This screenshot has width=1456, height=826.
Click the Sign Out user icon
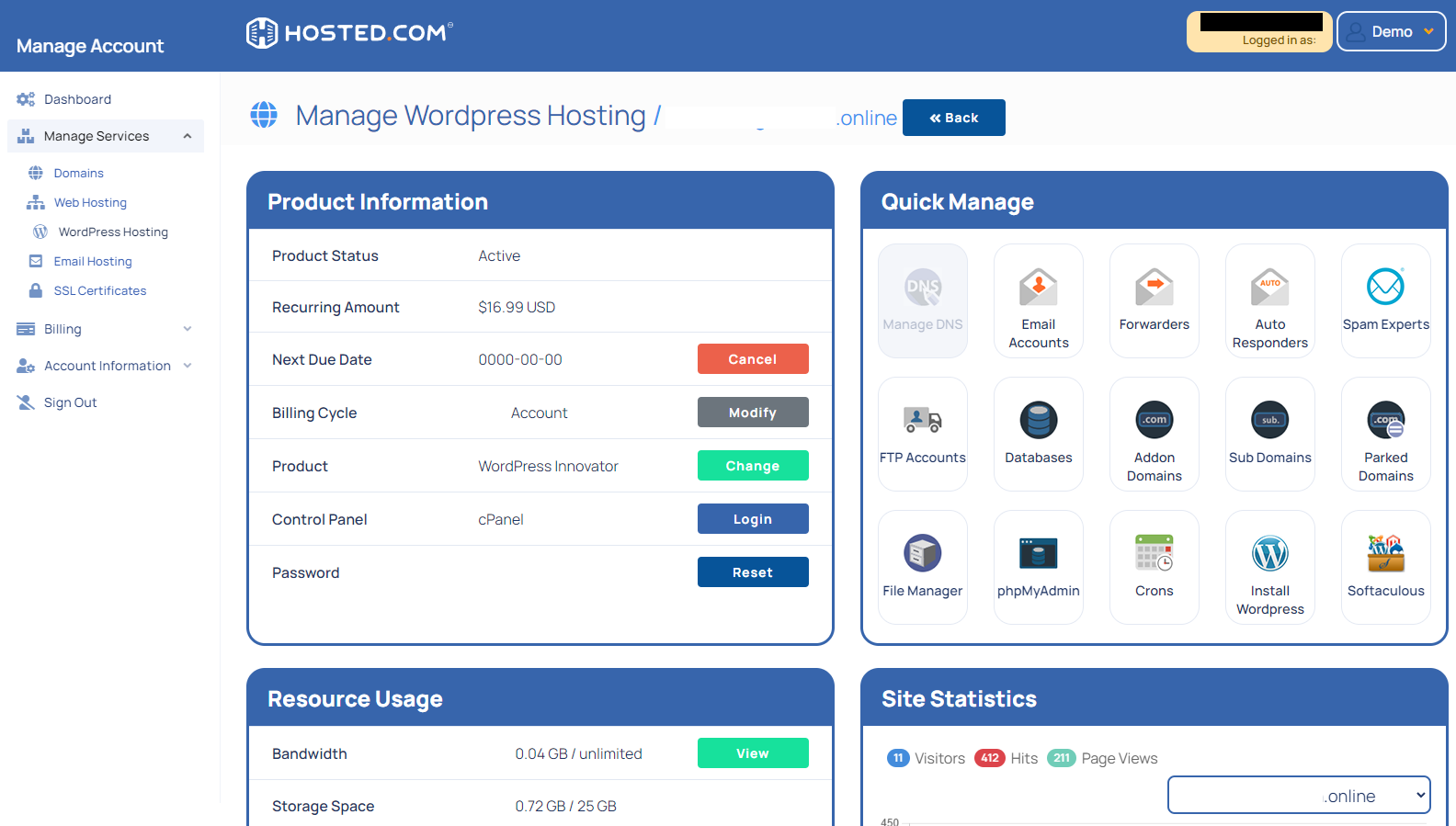(x=26, y=402)
